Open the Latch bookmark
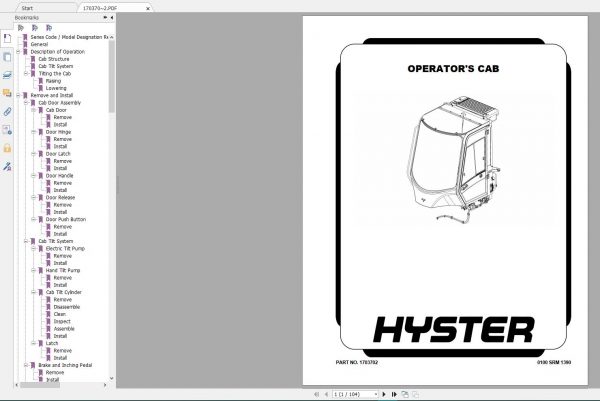600x401 pixels. [52, 343]
